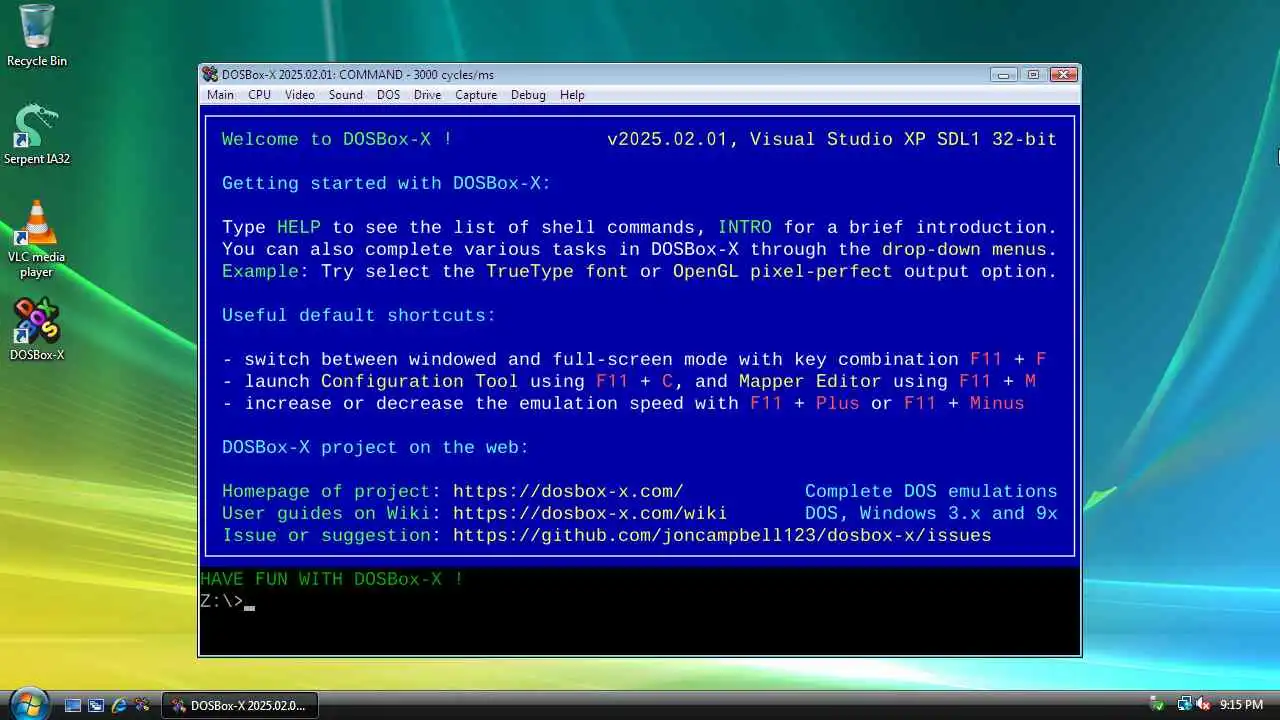Select the VLC media player desktop icon
The height and width of the screenshot is (720, 1280).
(37, 239)
